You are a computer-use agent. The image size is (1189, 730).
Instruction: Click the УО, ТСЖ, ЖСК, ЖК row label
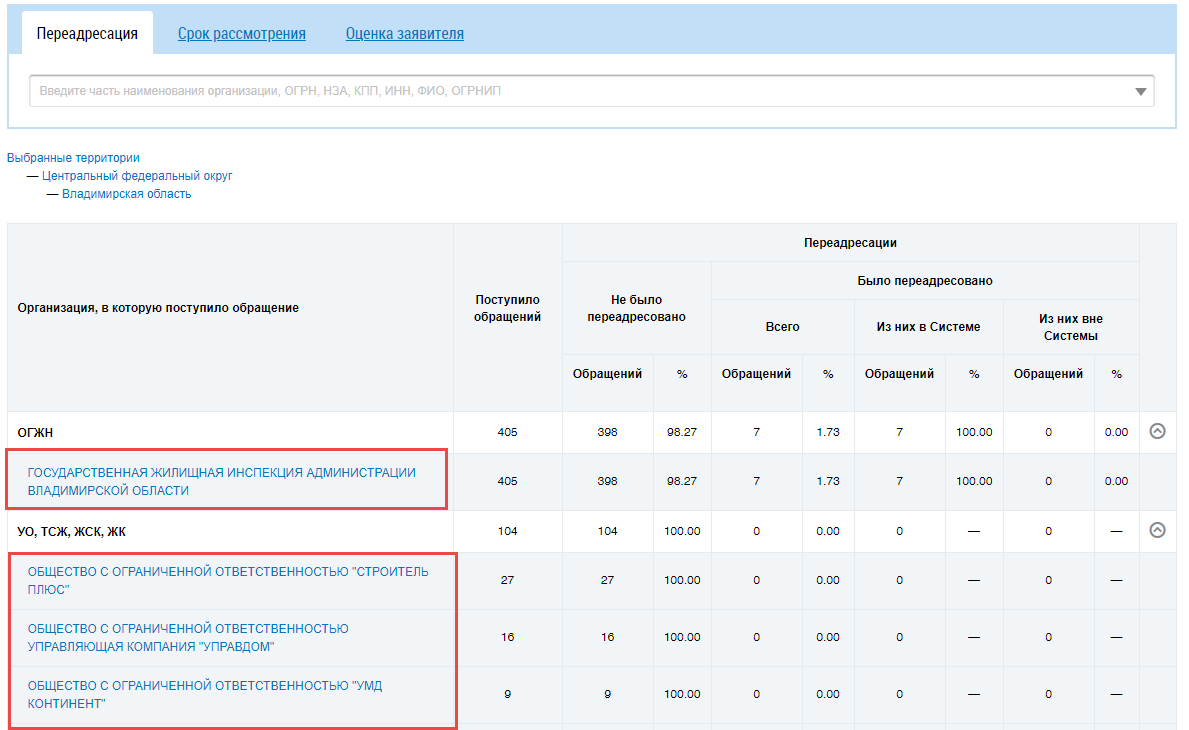coord(72,531)
